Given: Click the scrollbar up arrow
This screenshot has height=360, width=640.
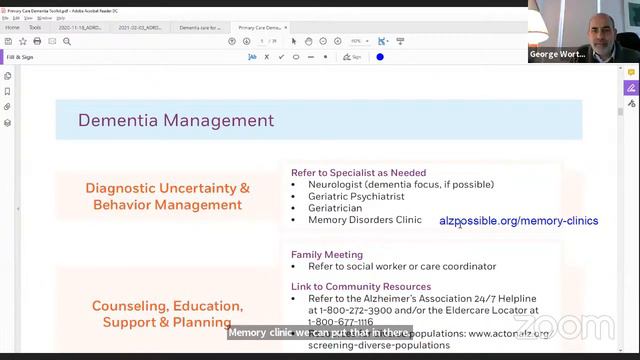Looking at the screenshot, I should (620, 68).
